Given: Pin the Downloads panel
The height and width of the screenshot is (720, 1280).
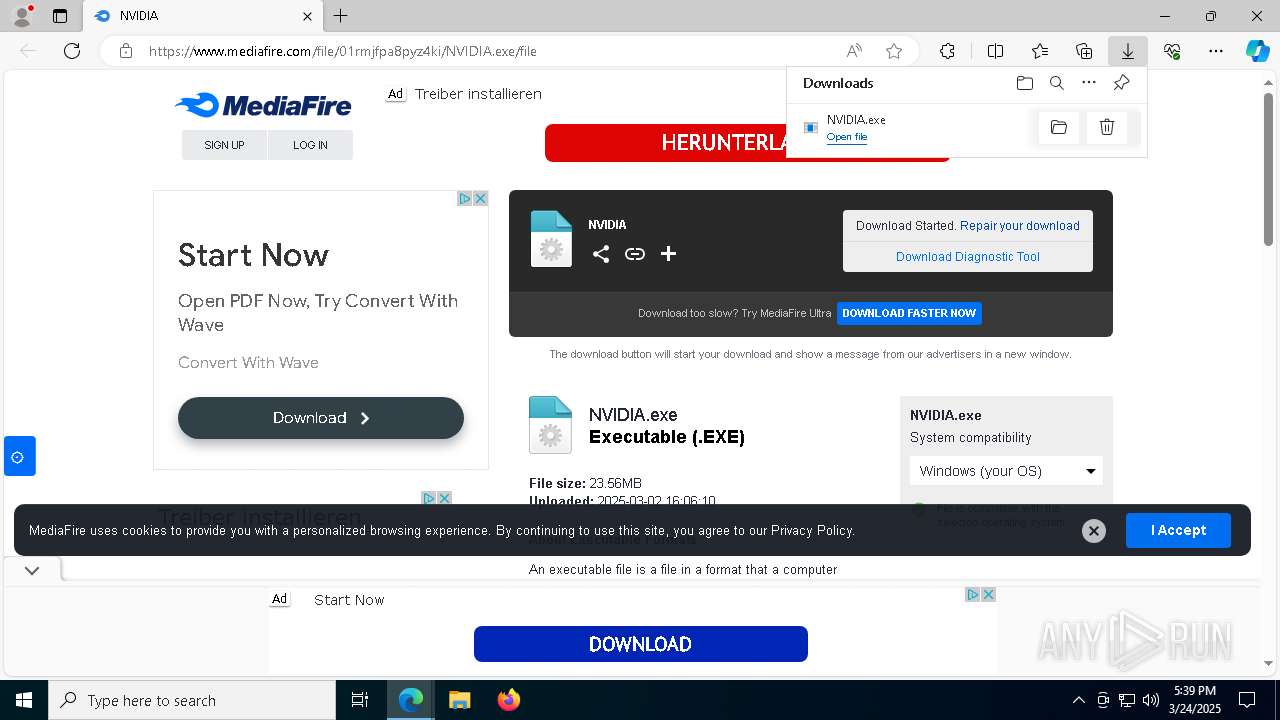Looking at the screenshot, I should click(x=1121, y=83).
